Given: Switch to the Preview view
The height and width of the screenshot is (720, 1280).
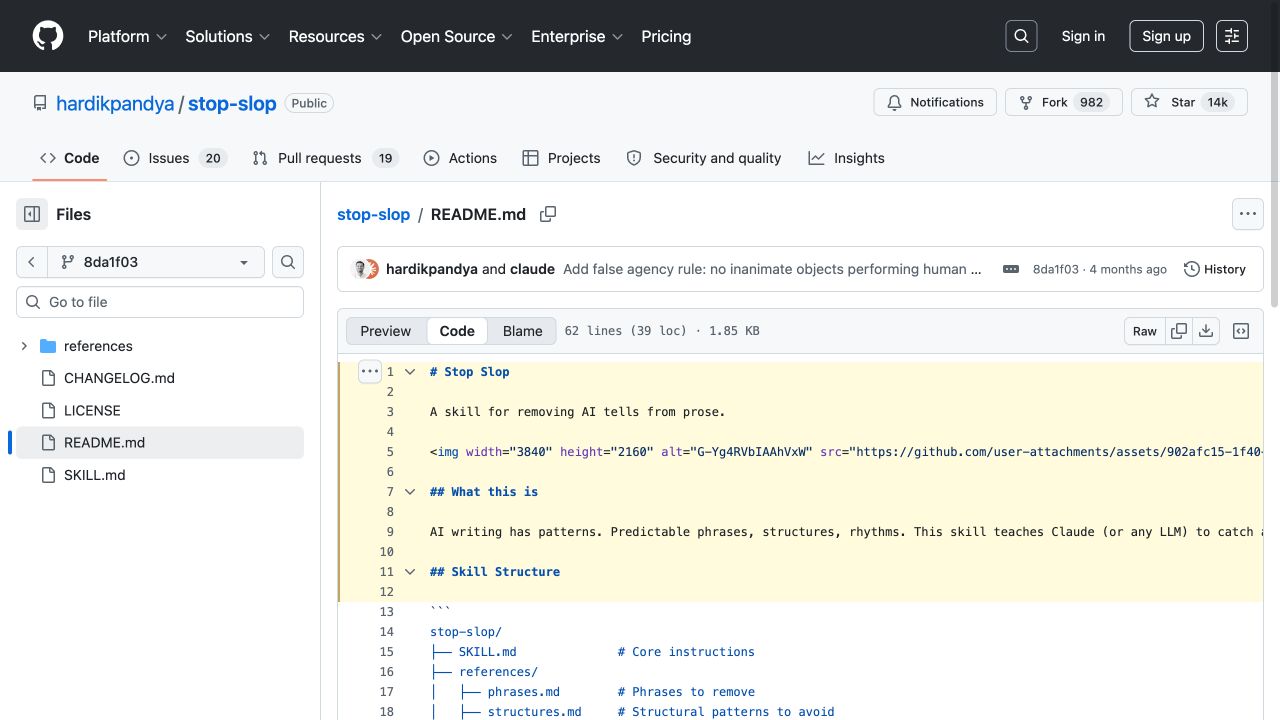Looking at the screenshot, I should pyautogui.click(x=386, y=331).
